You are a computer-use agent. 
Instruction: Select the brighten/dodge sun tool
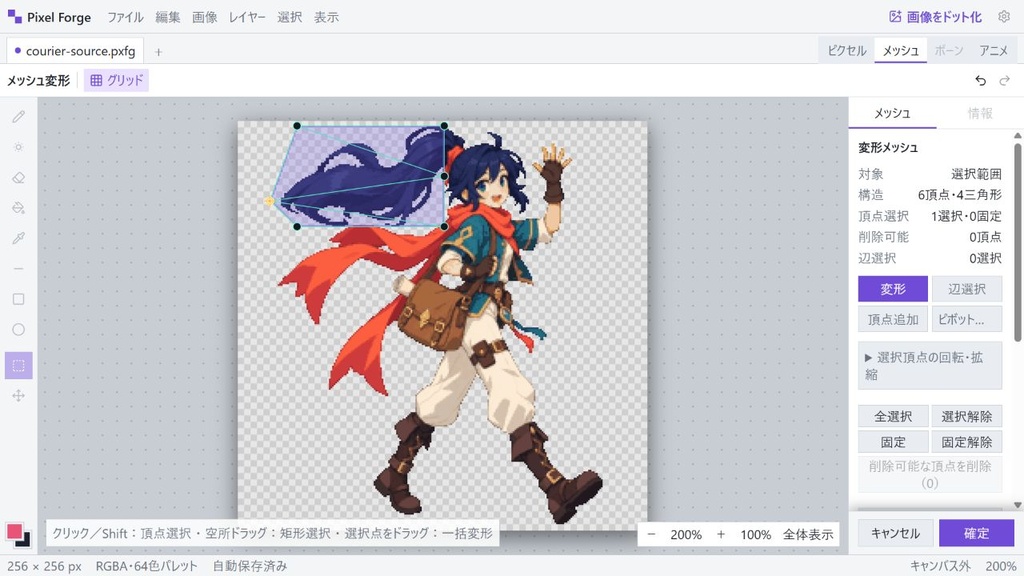18,147
